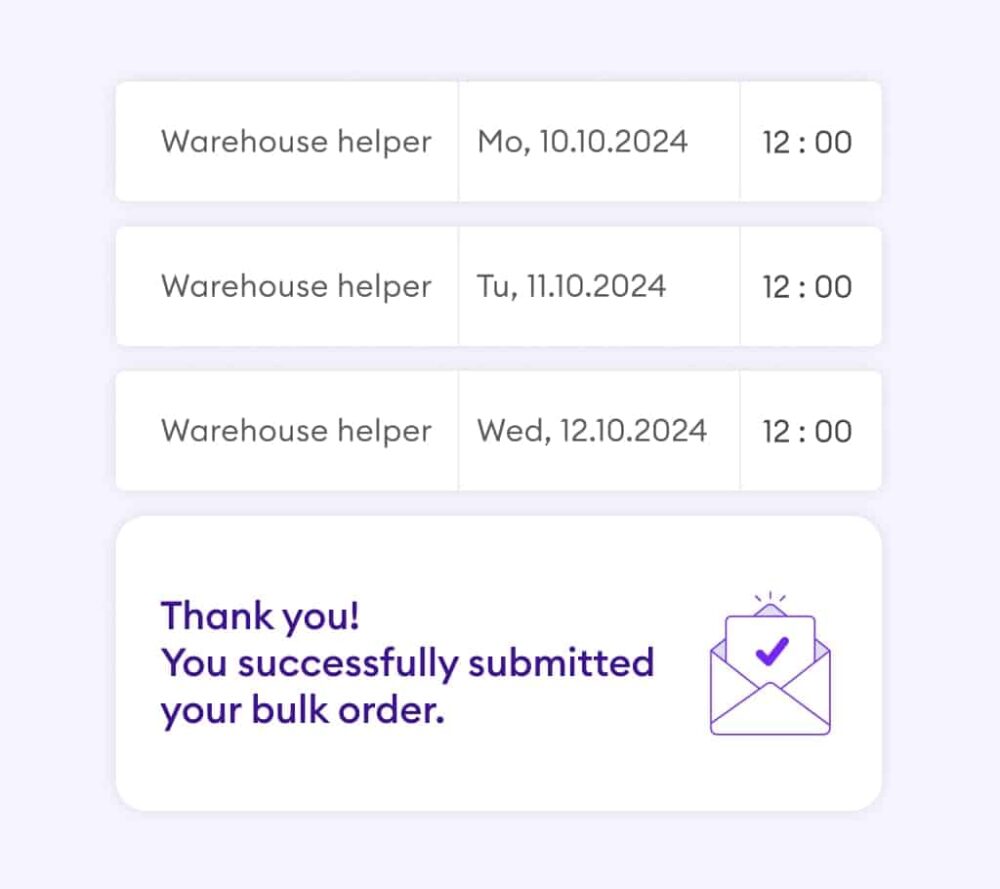The width and height of the screenshot is (1000, 889).
Task: Click the Thank you! heading
Action: [x=260, y=615]
